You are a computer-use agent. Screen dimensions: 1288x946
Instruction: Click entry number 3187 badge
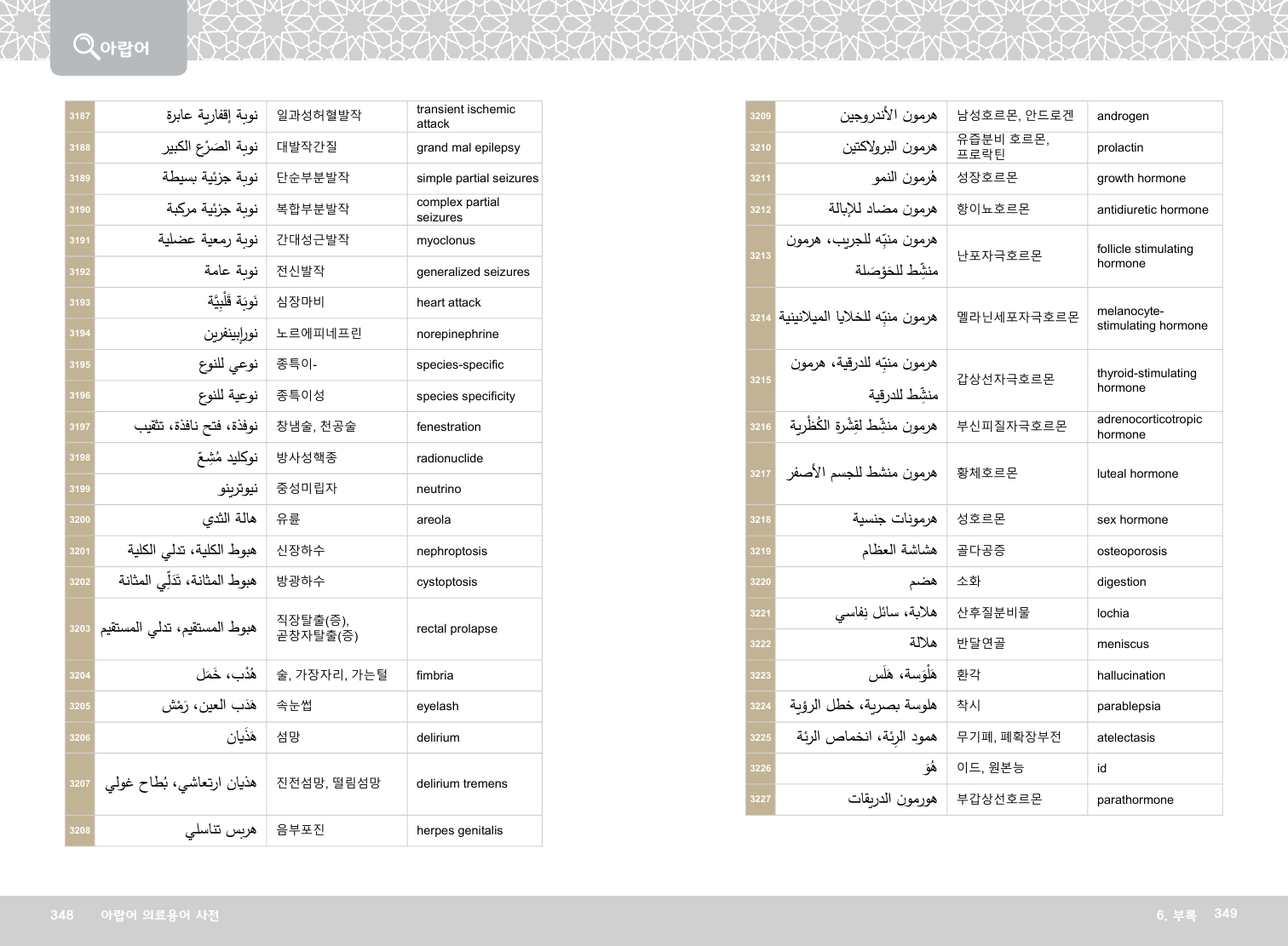click(x=80, y=117)
